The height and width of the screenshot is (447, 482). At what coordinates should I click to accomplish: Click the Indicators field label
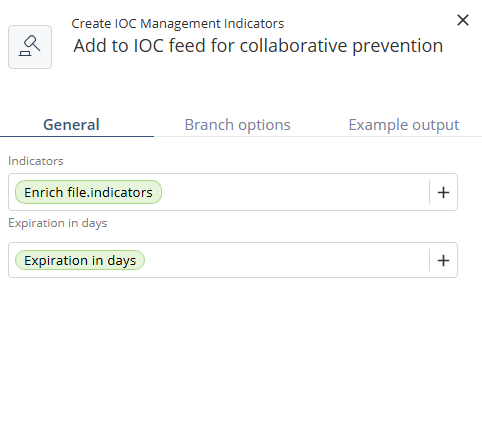coord(36,161)
